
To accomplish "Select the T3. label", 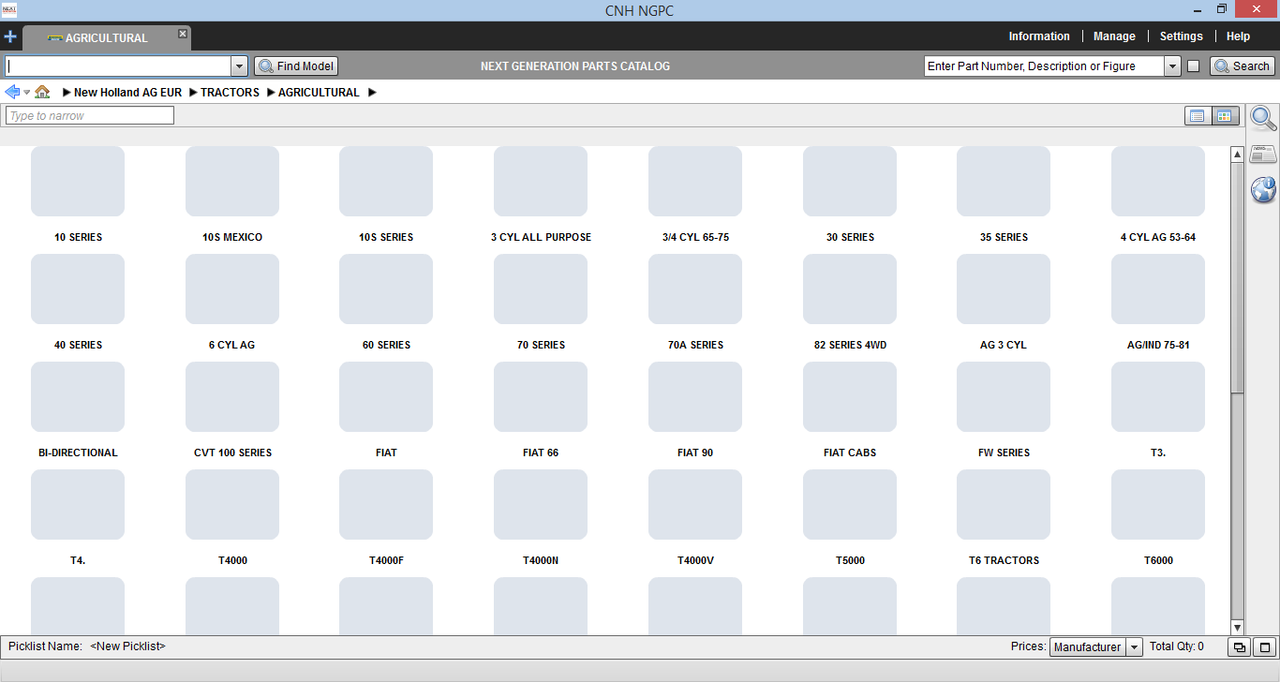I will point(1158,453).
